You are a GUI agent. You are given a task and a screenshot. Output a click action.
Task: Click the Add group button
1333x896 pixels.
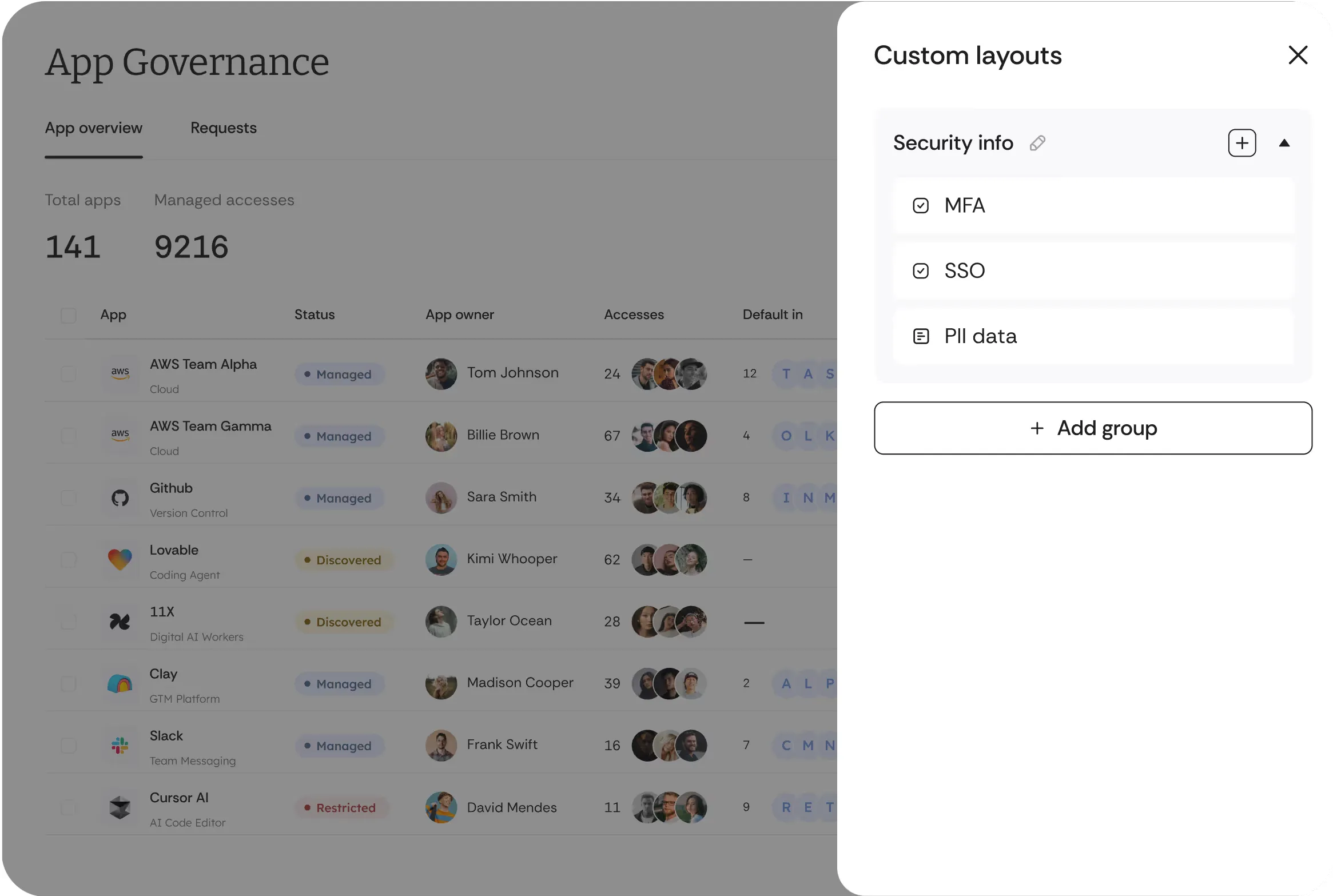[x=1093, y=428]
